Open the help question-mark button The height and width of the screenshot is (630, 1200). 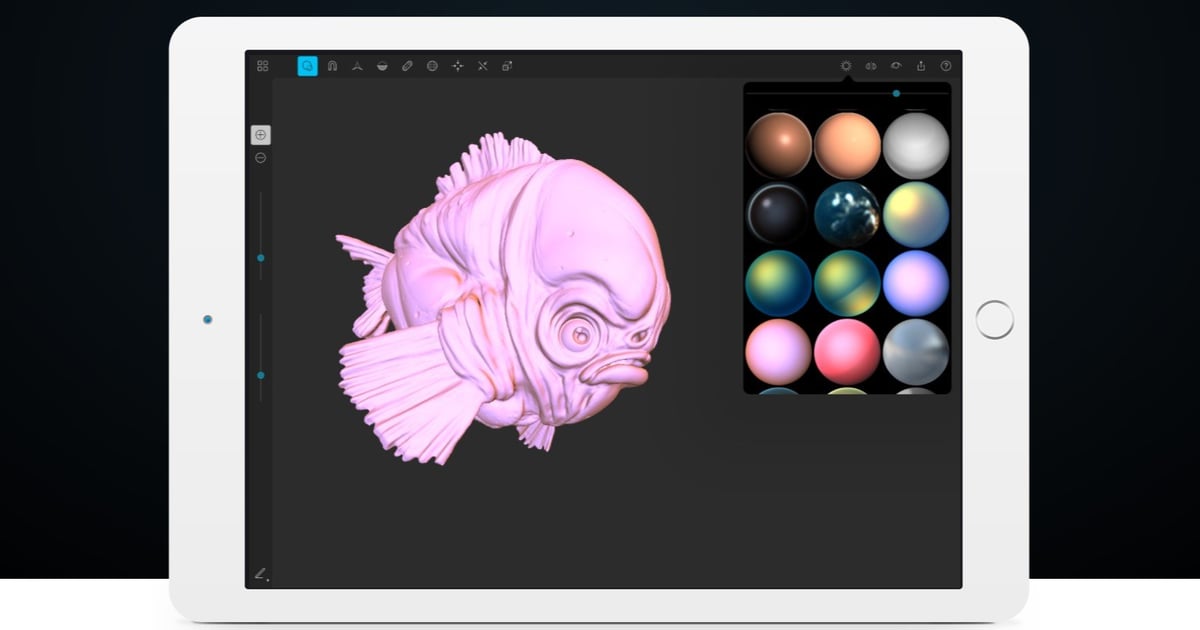pos(943,65)
